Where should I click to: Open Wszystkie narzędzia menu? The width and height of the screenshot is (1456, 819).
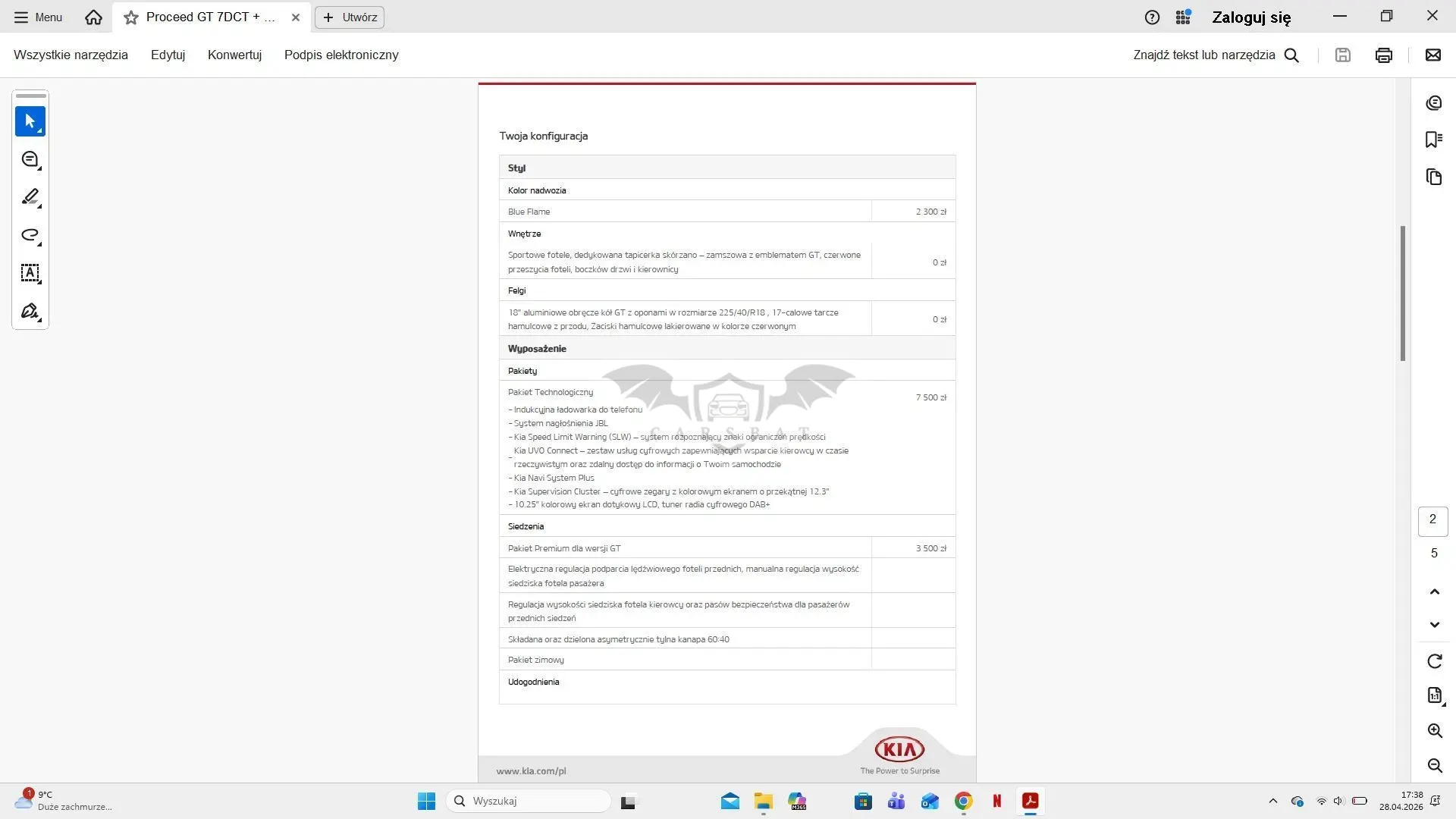(71, 55)
